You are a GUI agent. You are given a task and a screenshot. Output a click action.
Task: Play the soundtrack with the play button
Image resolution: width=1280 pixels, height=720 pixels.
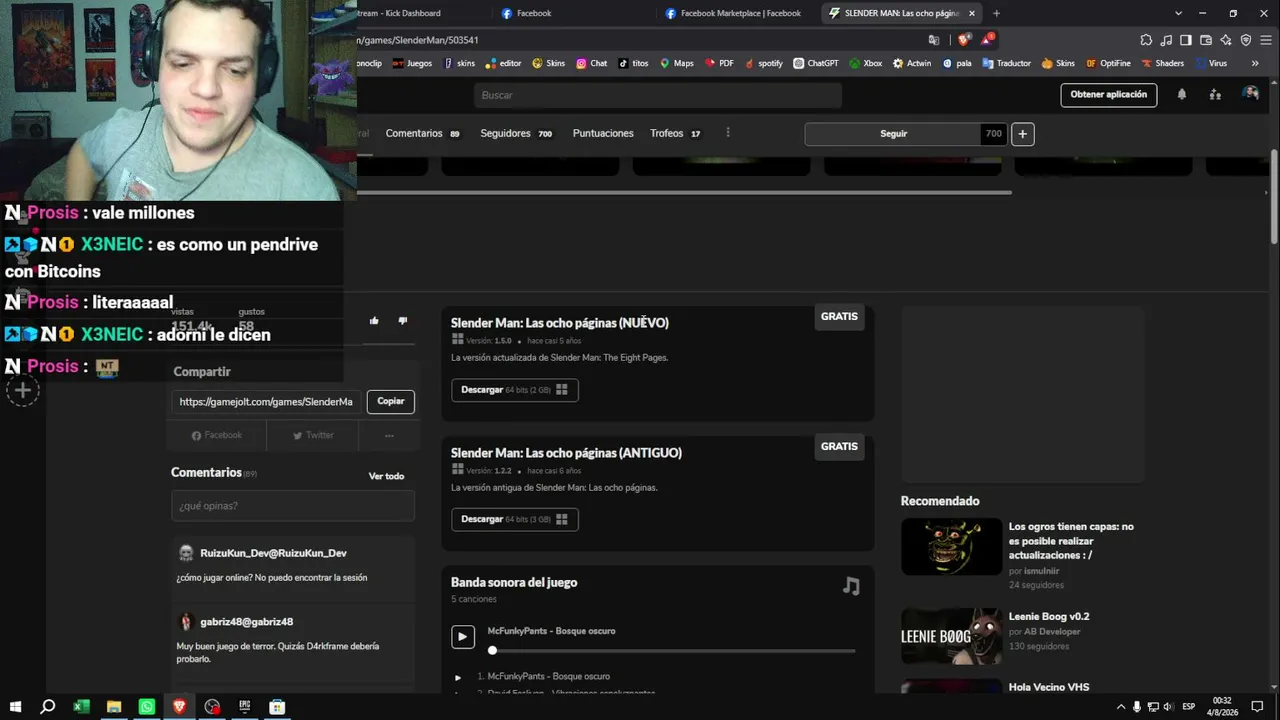pos(463,637)
